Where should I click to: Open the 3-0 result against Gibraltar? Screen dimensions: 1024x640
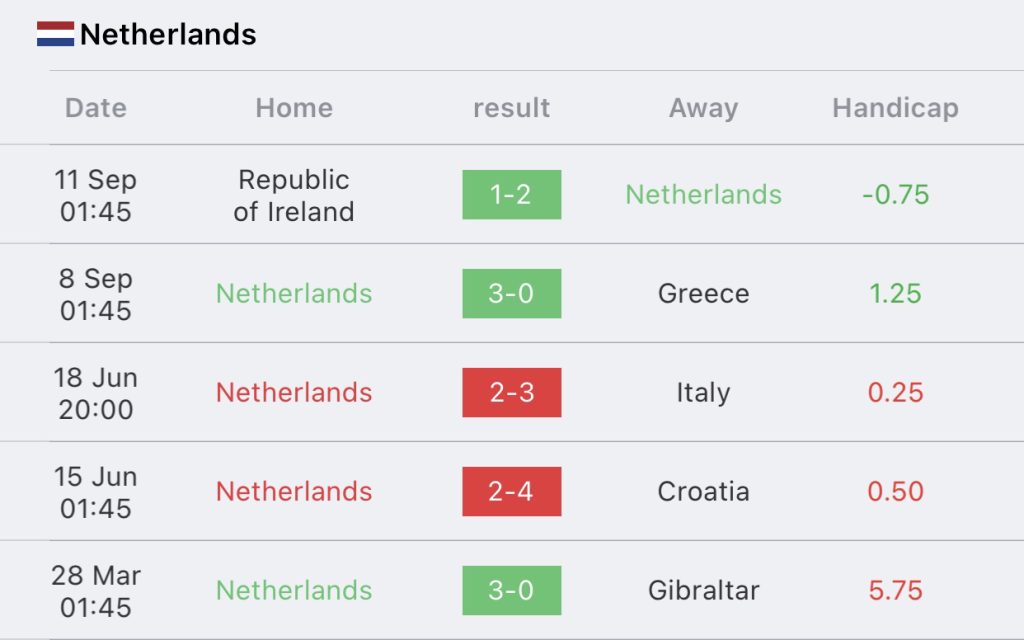click(x=511, y=590)
